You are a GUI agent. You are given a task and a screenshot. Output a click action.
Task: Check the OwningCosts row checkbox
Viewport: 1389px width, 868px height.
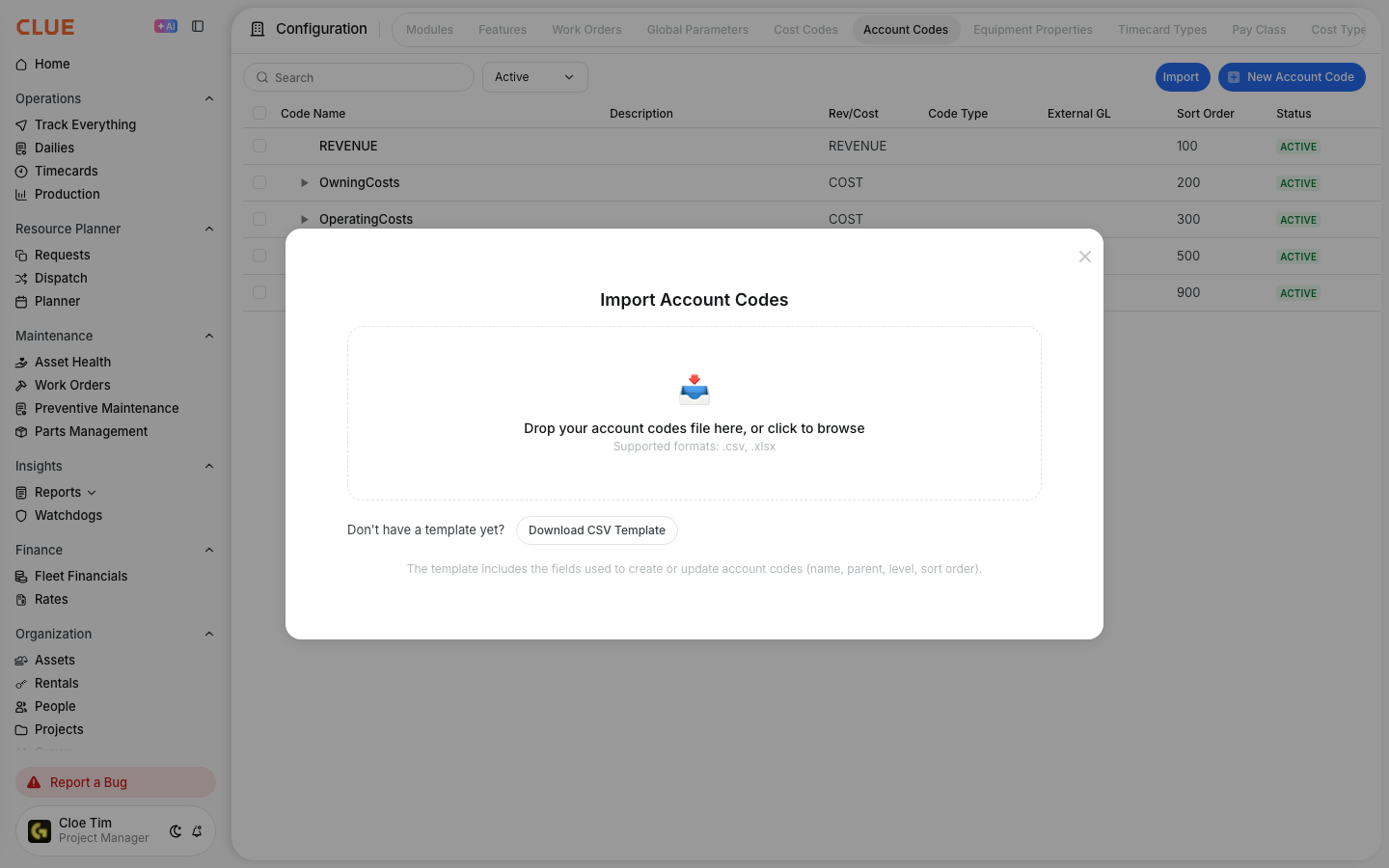[x=259, y=182]
